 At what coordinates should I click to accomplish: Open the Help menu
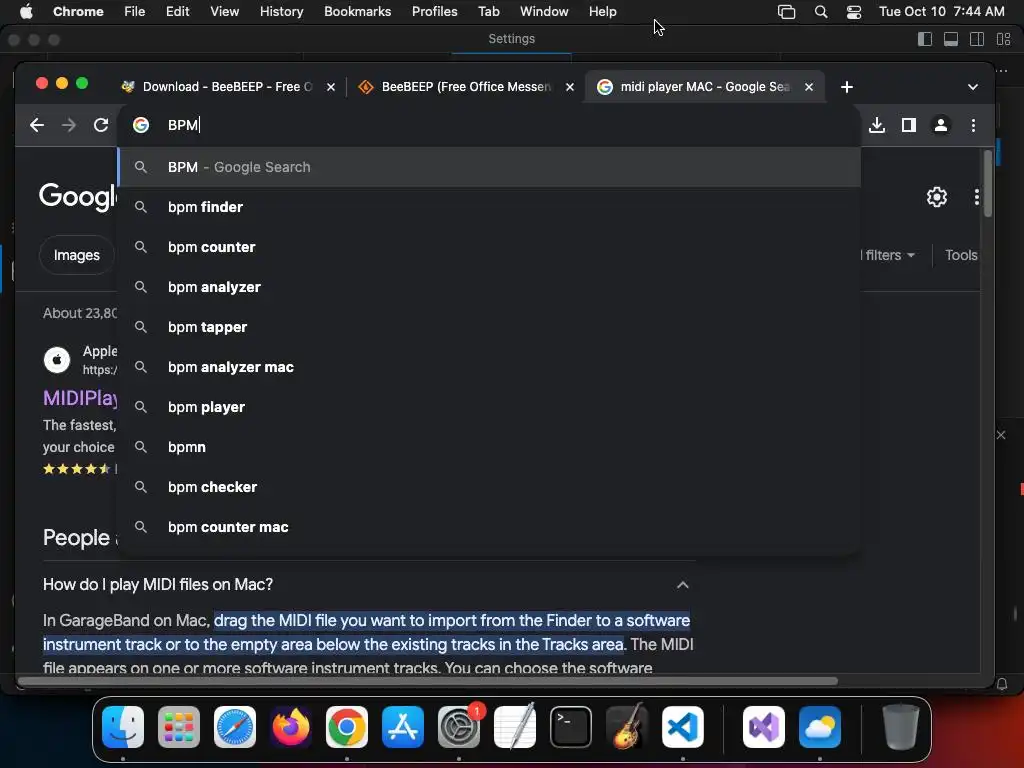click(x=602, y=12)
